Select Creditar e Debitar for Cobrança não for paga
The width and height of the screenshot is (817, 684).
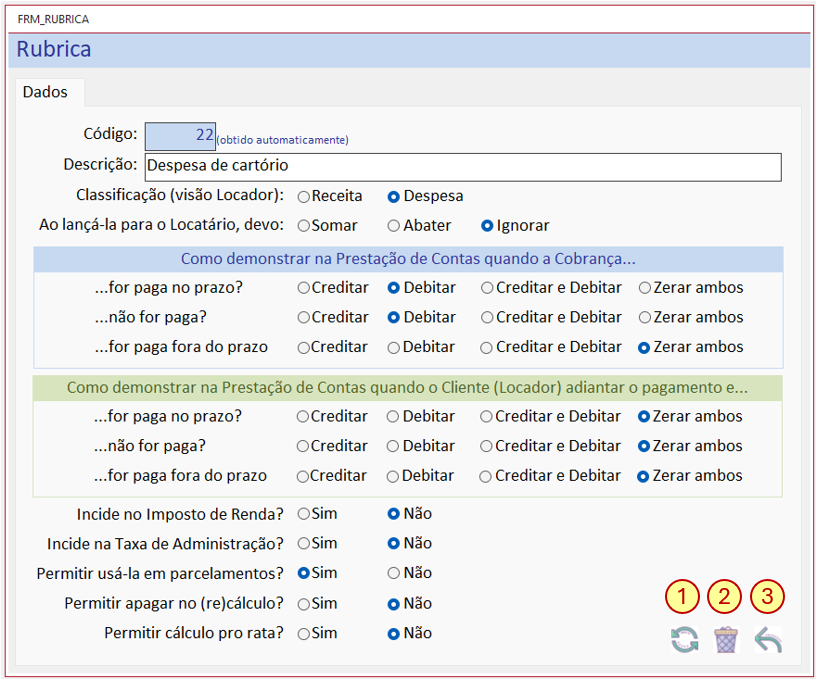click(x=487, y=318)
